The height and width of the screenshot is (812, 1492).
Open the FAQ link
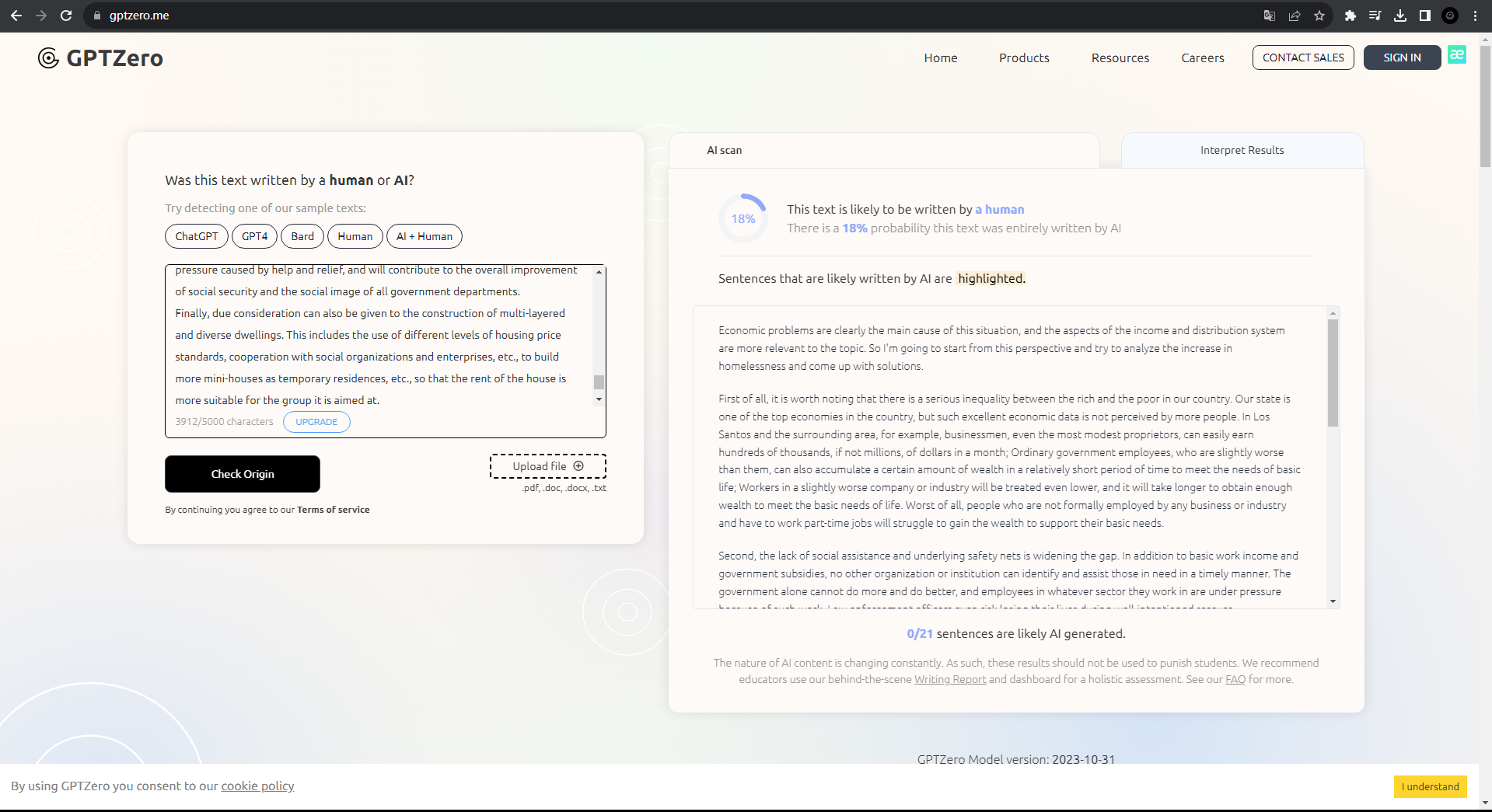(1235, 679)
